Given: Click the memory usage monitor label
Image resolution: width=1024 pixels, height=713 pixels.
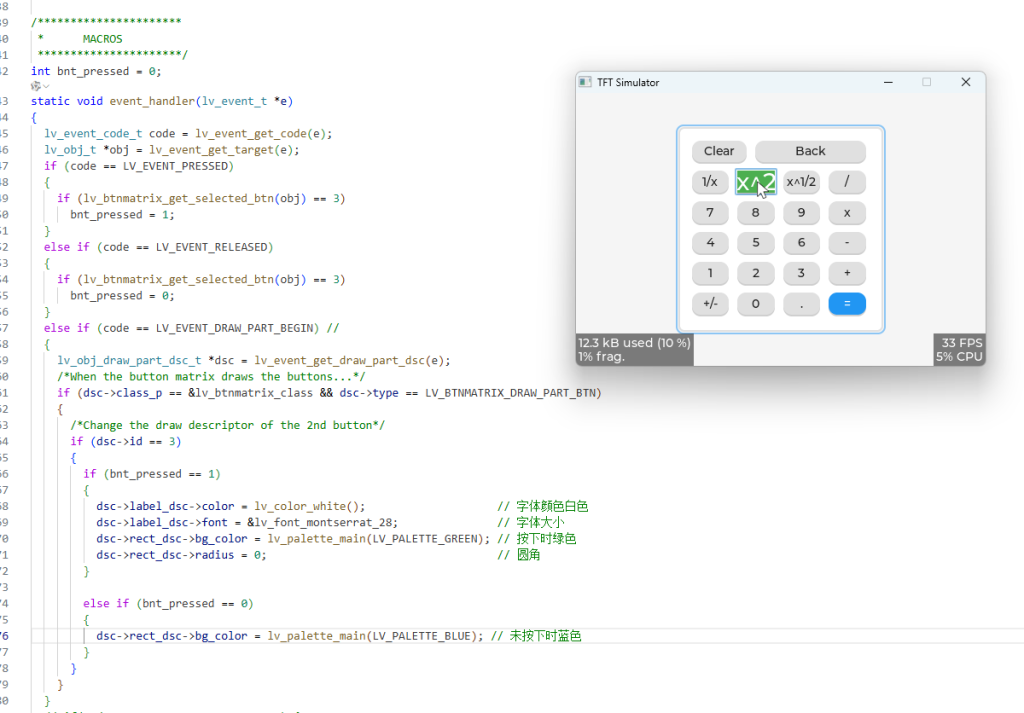Looking at the screenshot, I should [634, 349].
